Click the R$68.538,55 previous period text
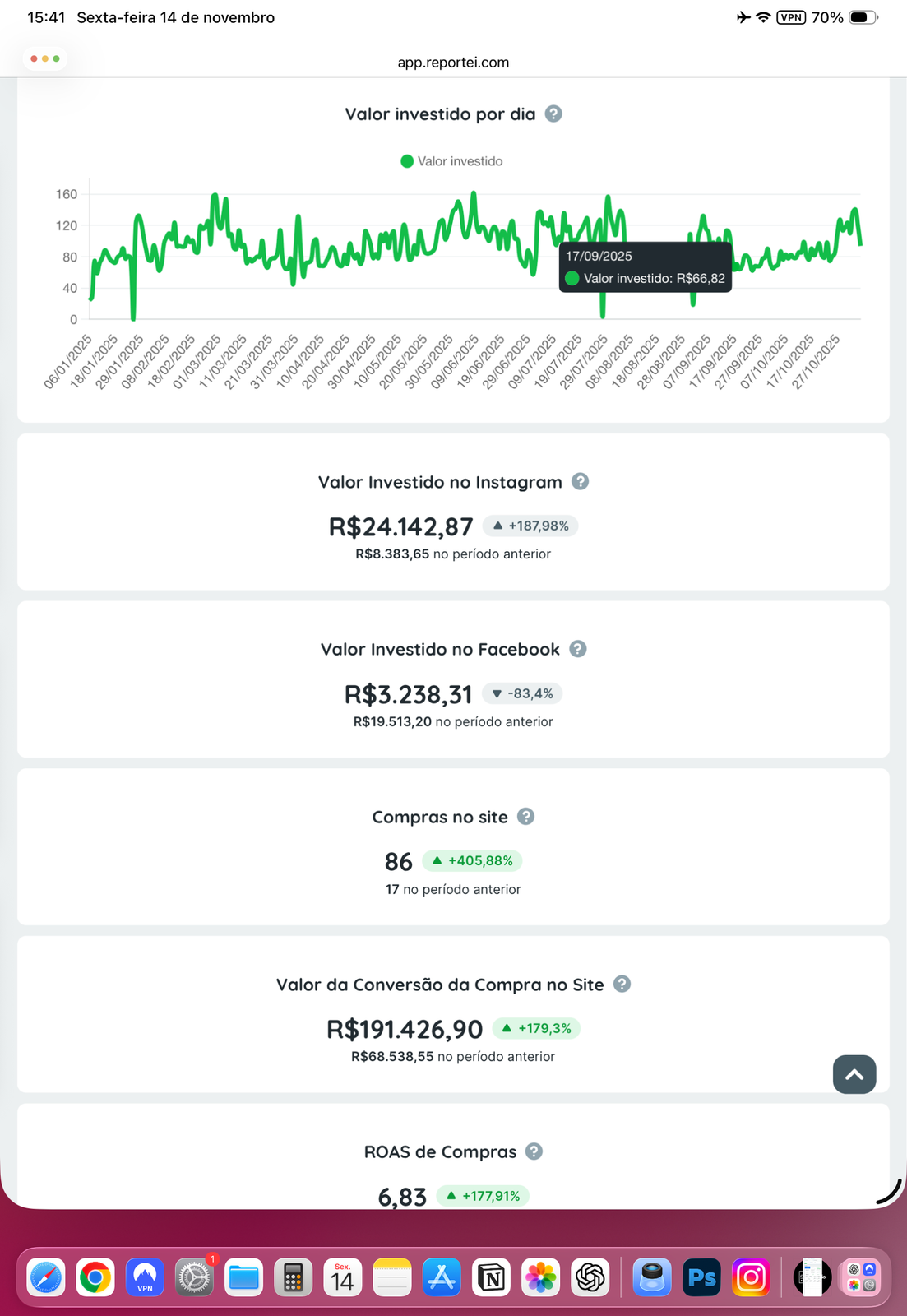The image size is (907, 1316). click(453, 1057)
